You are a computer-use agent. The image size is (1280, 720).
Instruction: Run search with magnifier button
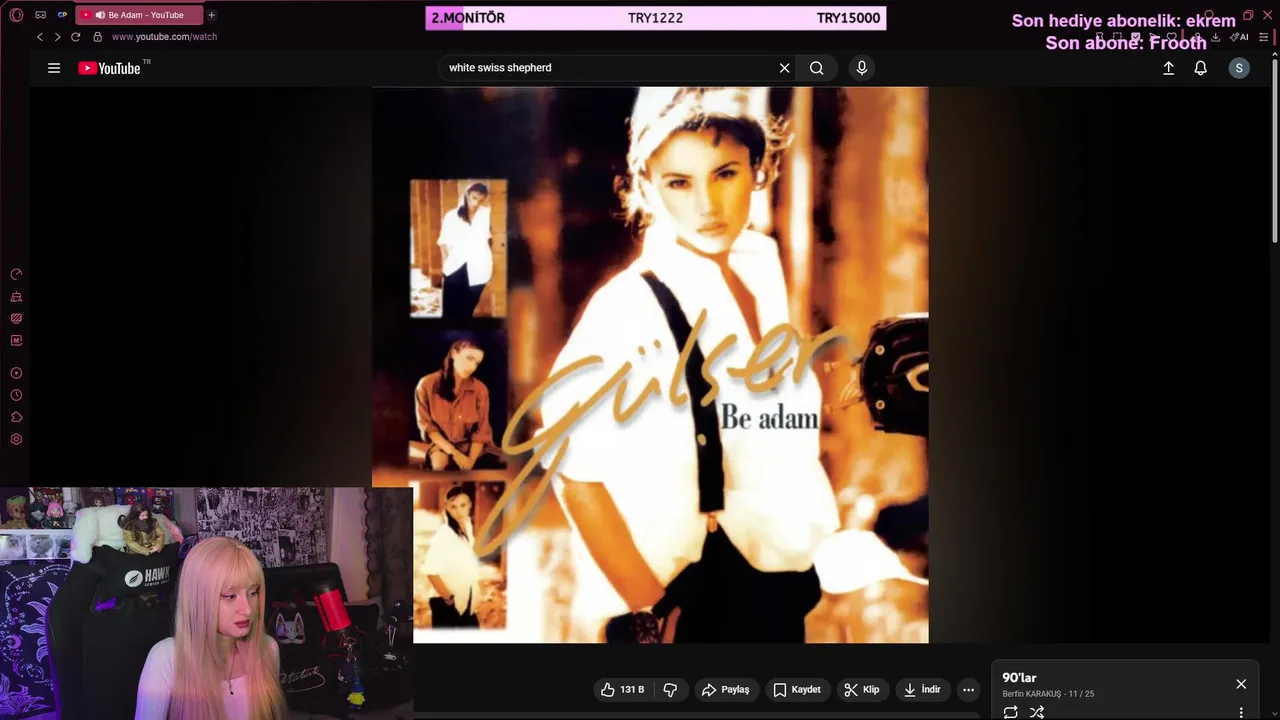point(817,68)
